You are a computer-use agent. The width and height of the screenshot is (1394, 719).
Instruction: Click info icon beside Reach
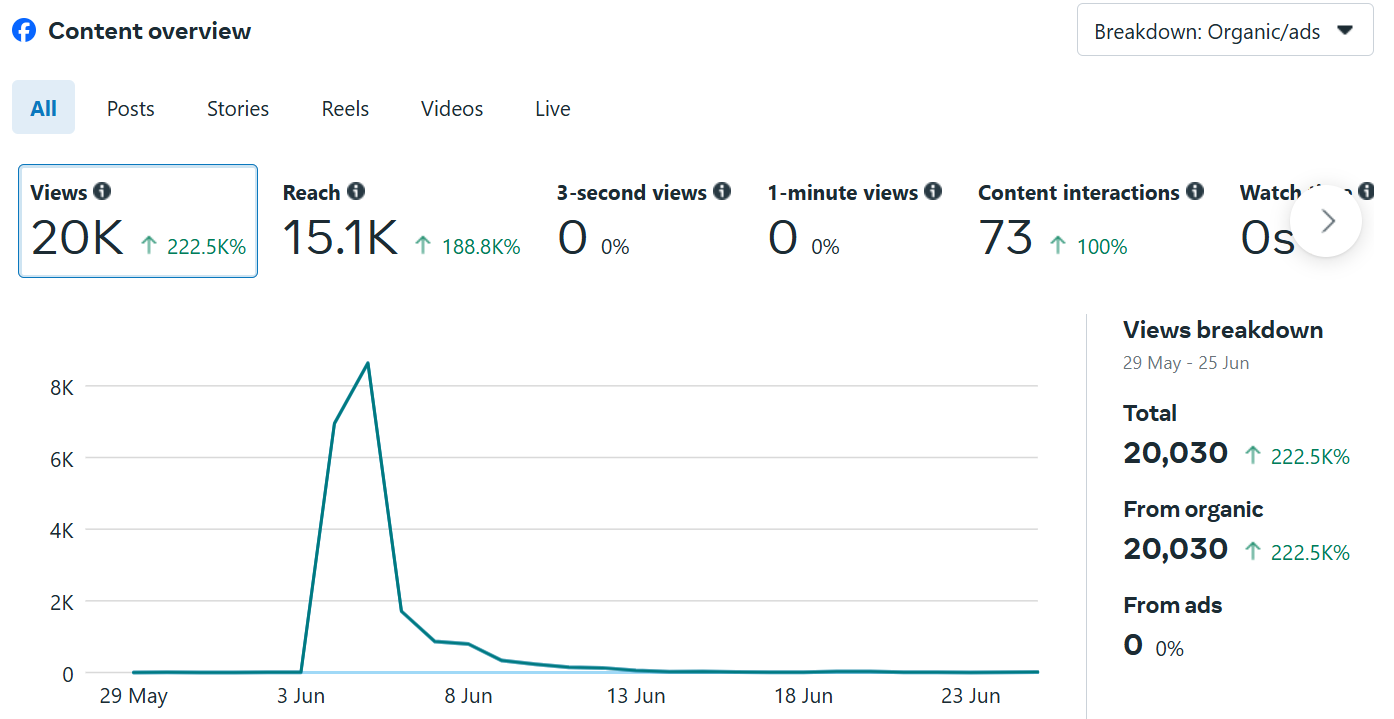(356, 192)
